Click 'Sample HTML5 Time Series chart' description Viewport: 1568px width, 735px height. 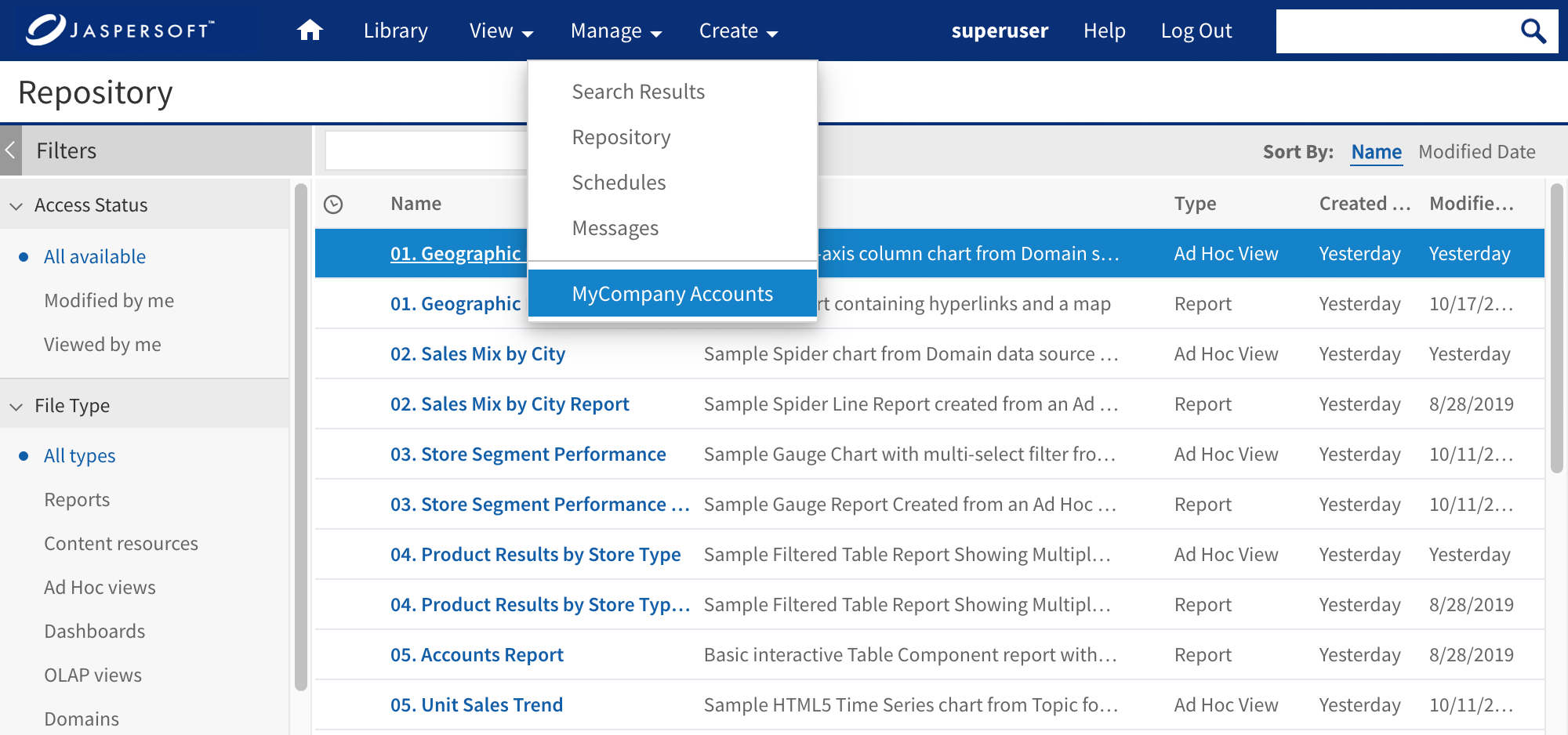tap(911, 704)
